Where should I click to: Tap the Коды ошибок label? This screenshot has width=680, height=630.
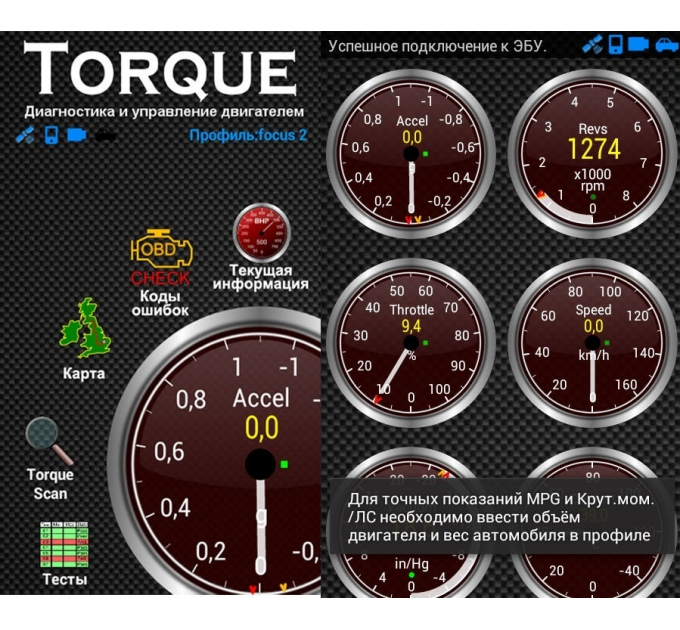coord(160,303)
